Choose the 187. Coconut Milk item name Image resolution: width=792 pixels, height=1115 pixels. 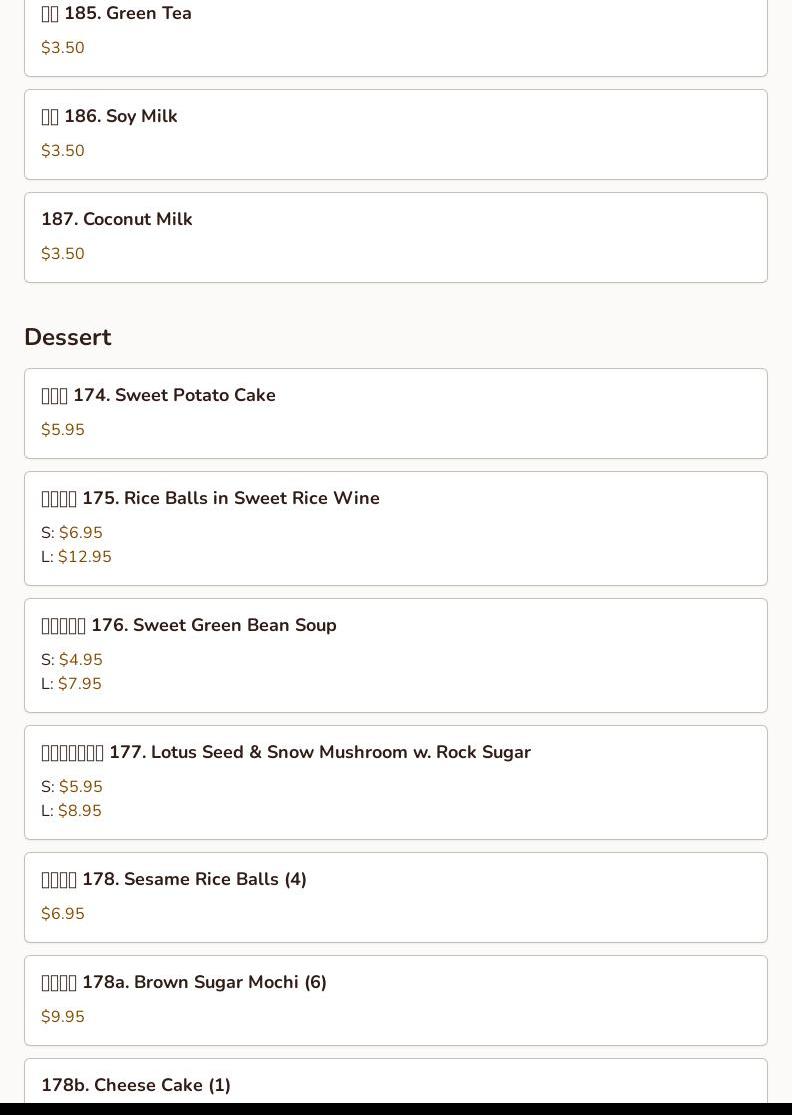[x=117, y=219]
